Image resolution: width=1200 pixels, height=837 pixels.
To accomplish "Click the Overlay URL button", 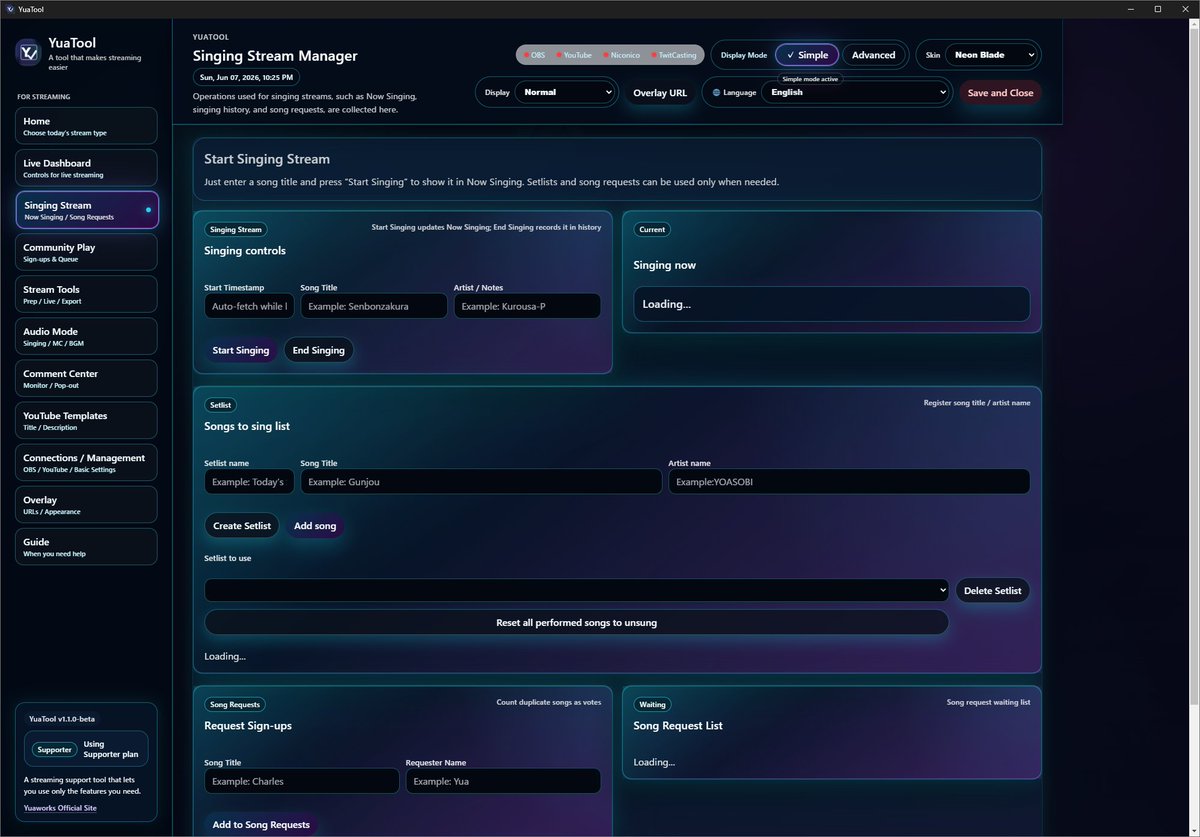I will [x=660, y=92].
